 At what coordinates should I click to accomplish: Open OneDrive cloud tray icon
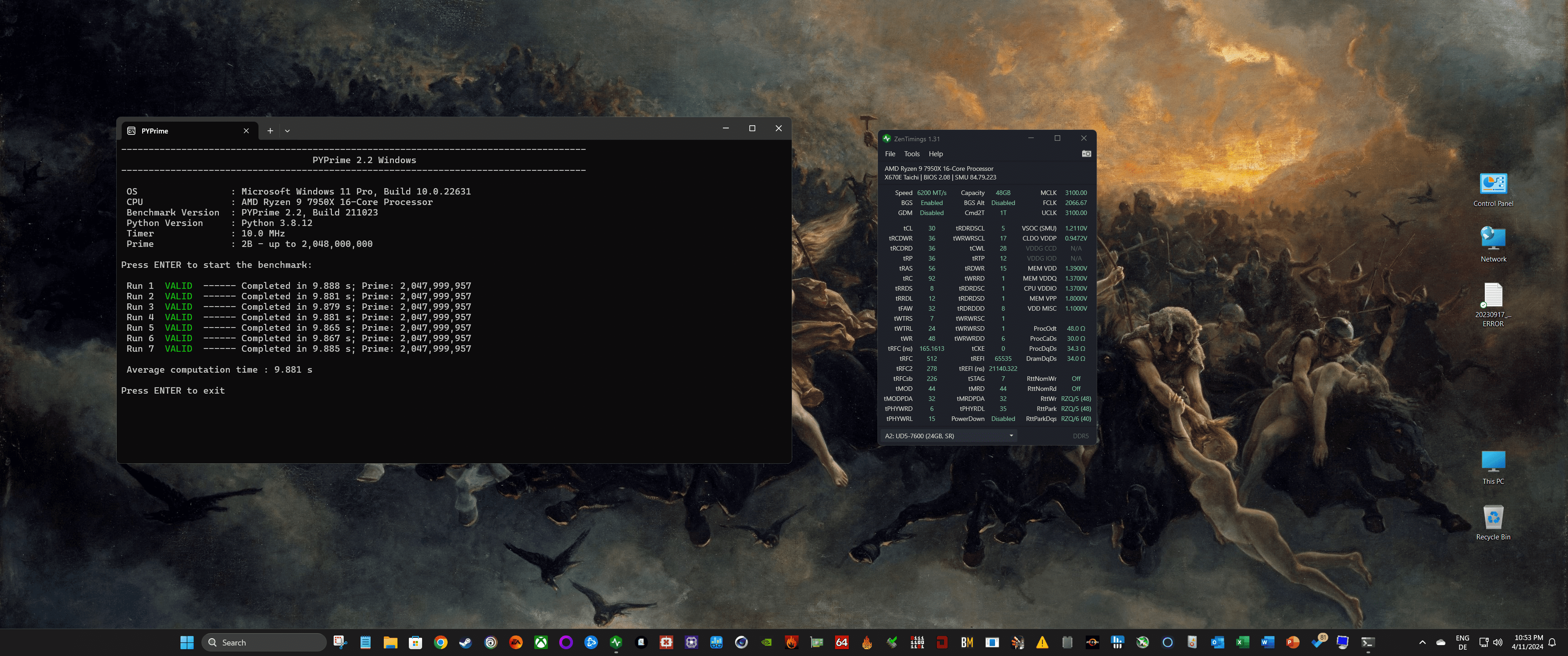[x=1441, y=642]
